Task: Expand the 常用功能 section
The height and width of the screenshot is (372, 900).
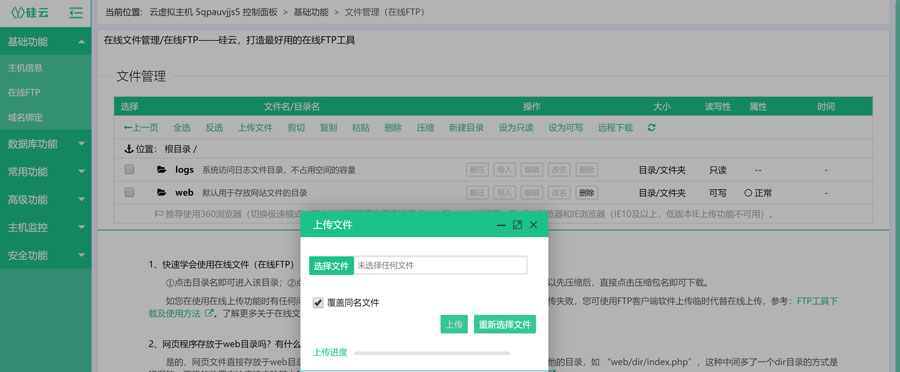Action: (x=45, y=172)
